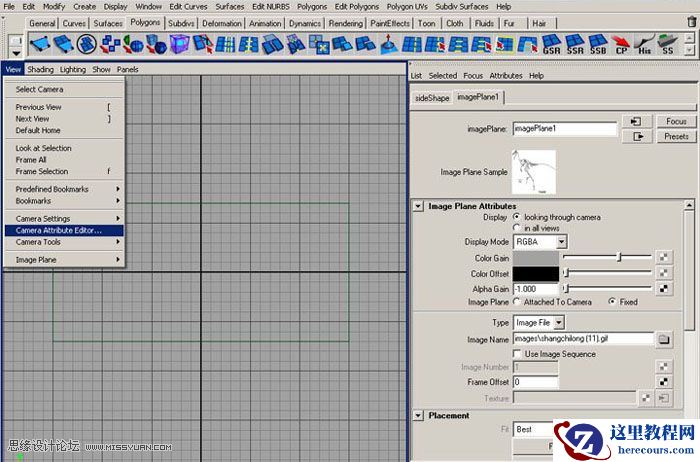Click the Frame Offset value field

coord(535,382)
